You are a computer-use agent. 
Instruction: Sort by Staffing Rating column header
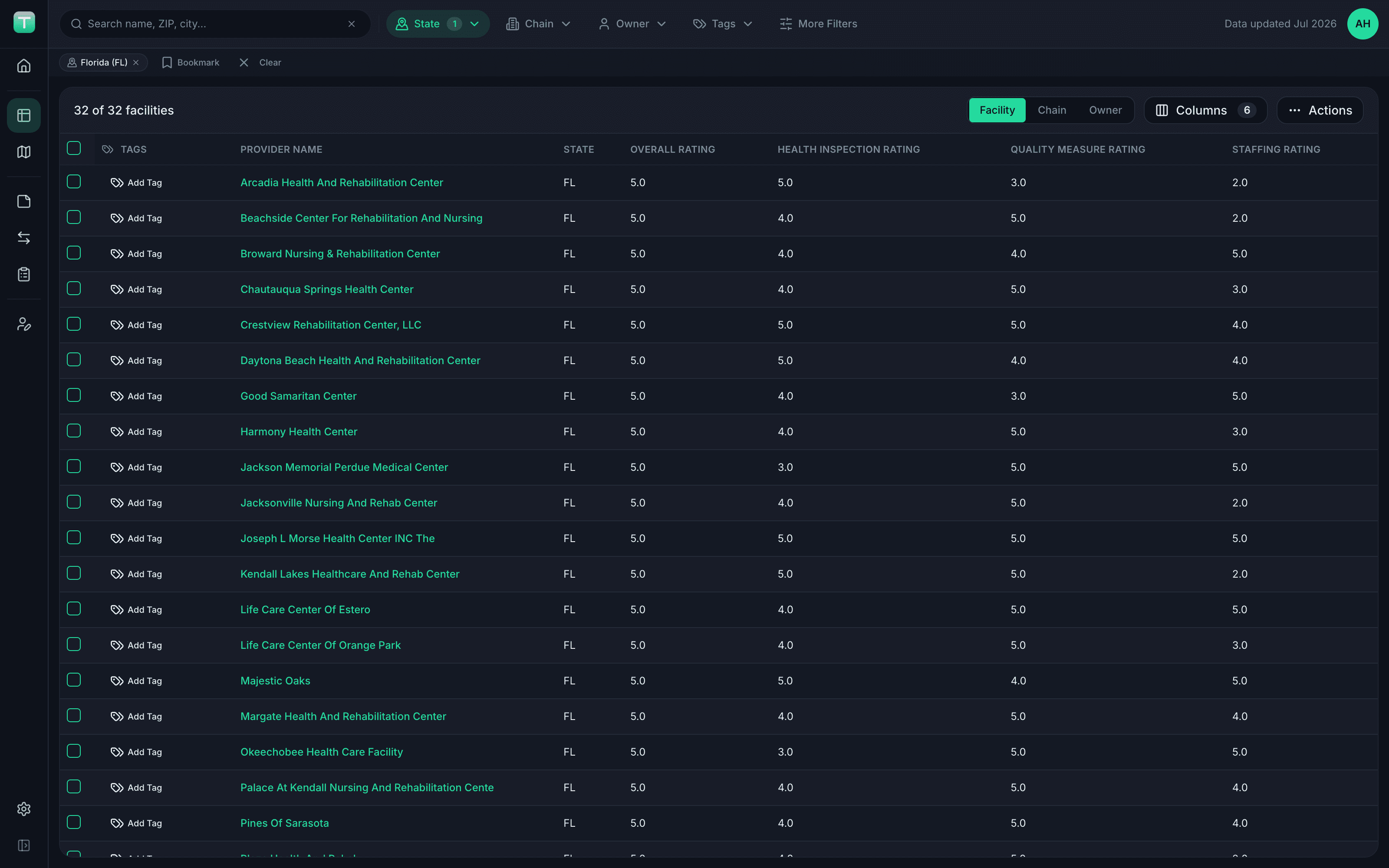1276,149
